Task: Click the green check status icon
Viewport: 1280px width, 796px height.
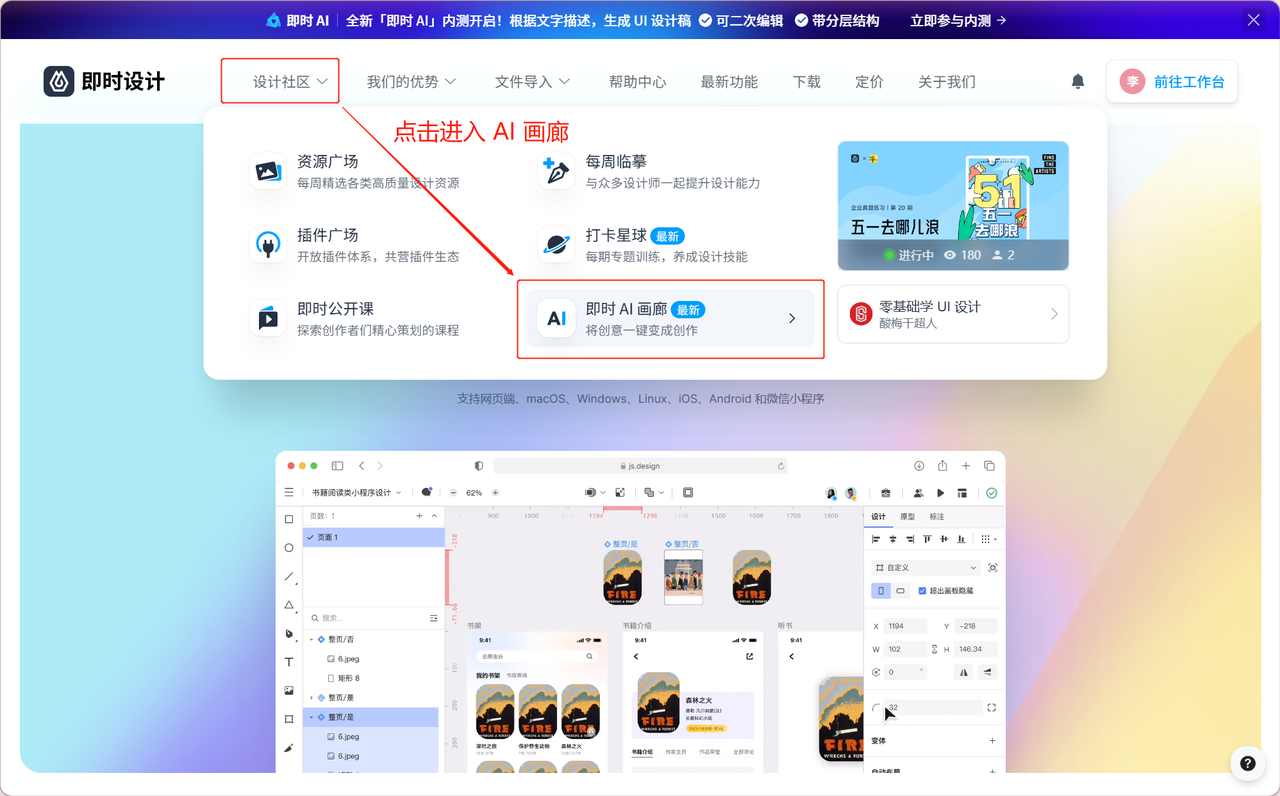Action: pyautogui.click(x=991, y=493)
